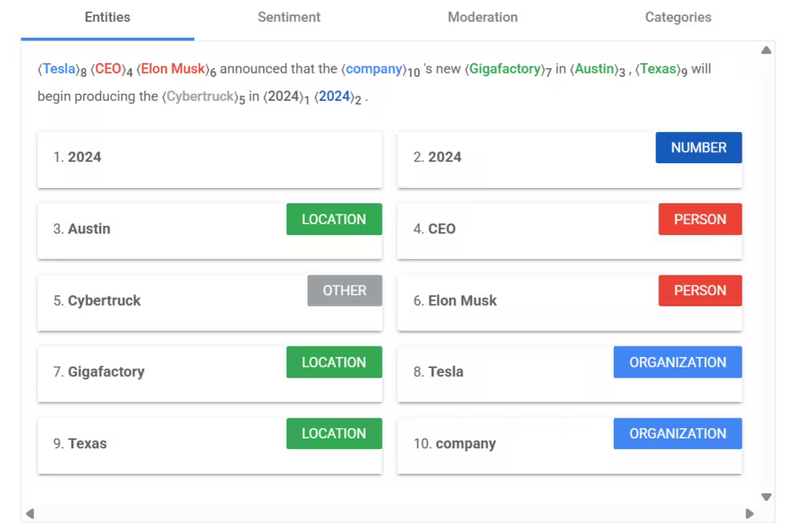Select the Tesla entity in the sentence
Image resolution: width=800 pixels, height=529 pixels.
tap(59, 69)
